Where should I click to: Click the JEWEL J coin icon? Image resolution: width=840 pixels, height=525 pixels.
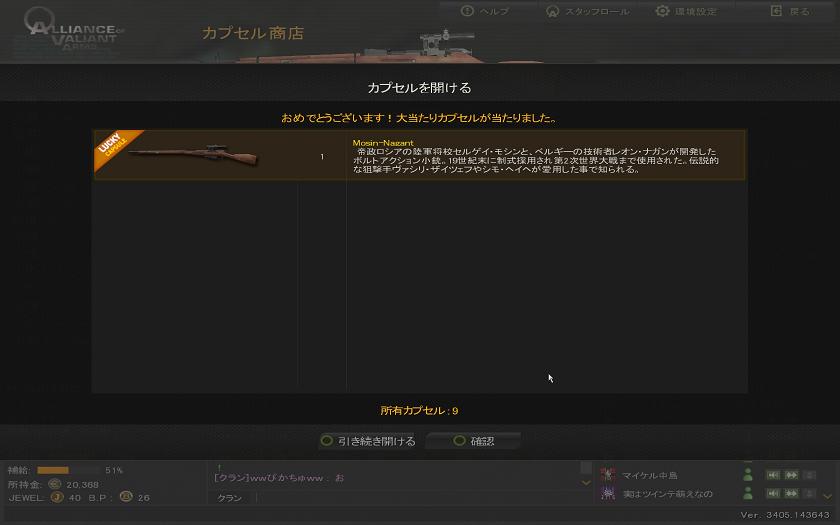(x=57, y=497)
